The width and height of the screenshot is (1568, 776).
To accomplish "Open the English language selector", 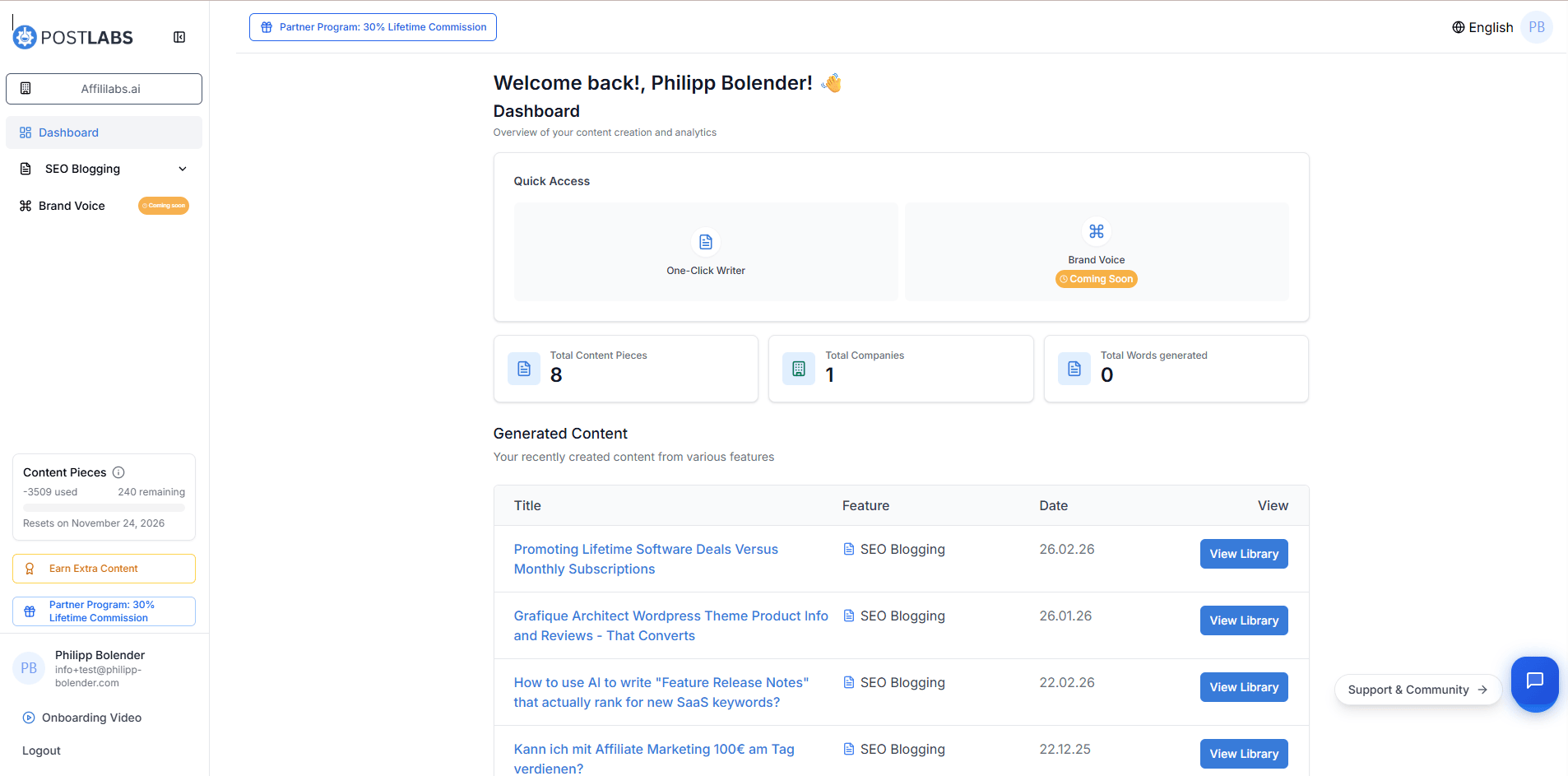I will [x=1482, y=27].
